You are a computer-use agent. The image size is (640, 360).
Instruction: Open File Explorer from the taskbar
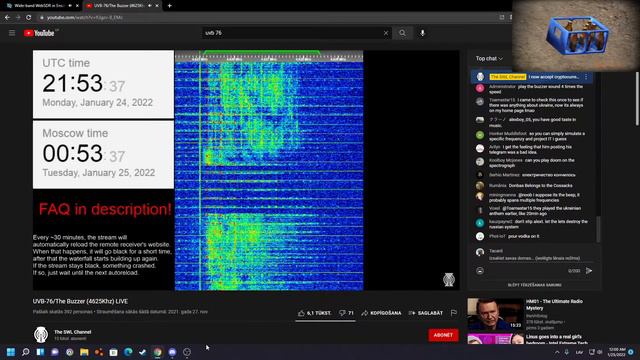click(x=84, y=352)
